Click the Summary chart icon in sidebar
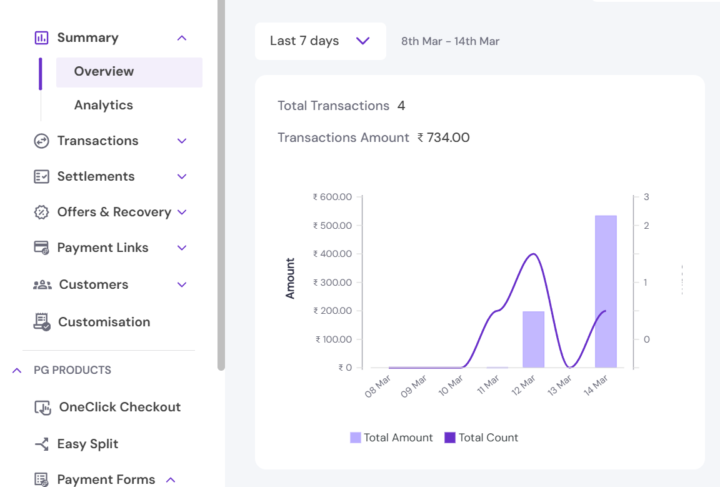Viewport: 720px width, 487px height. click(x=41, y=38)
